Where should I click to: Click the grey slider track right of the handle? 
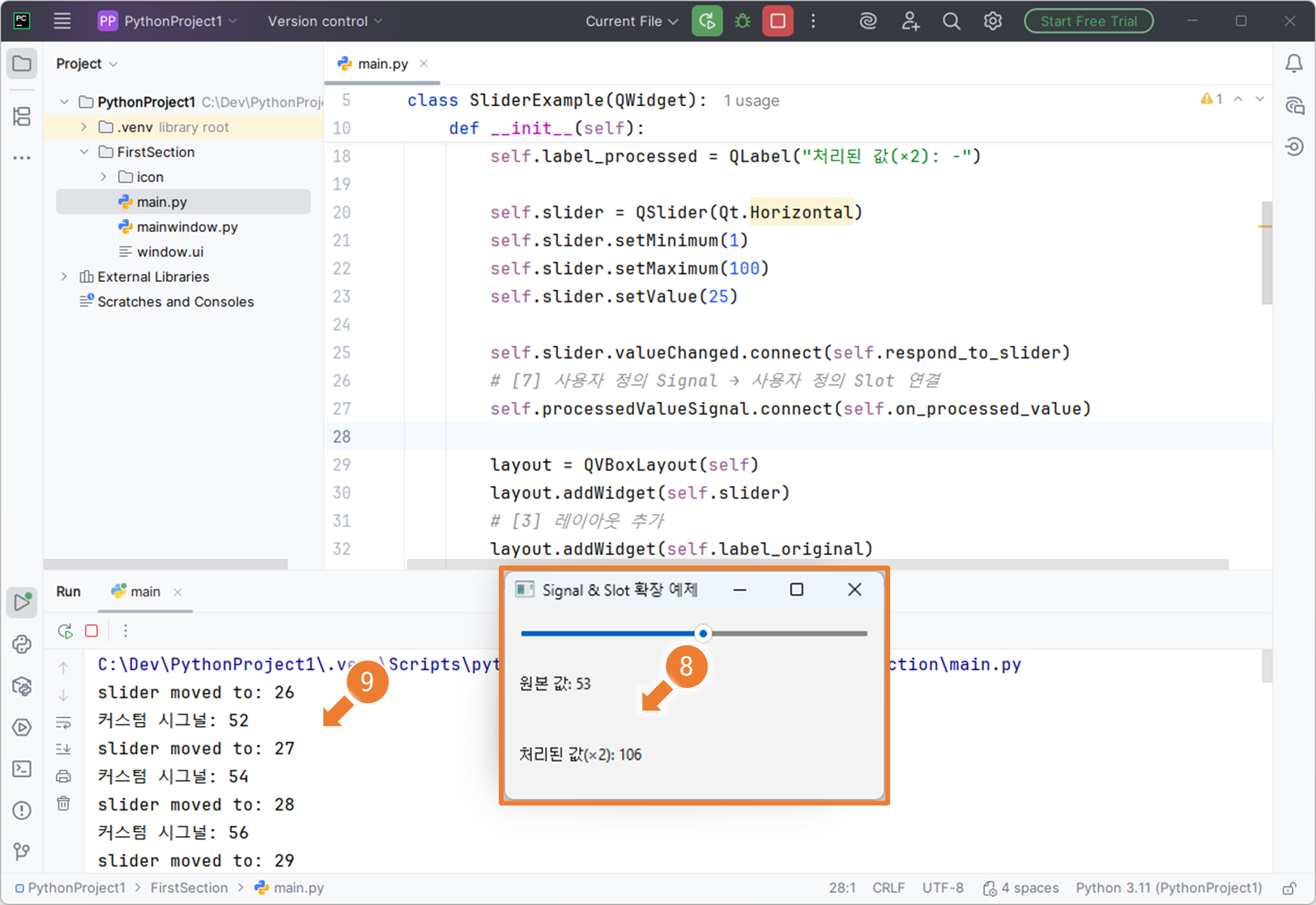click(x=789, y=634)
